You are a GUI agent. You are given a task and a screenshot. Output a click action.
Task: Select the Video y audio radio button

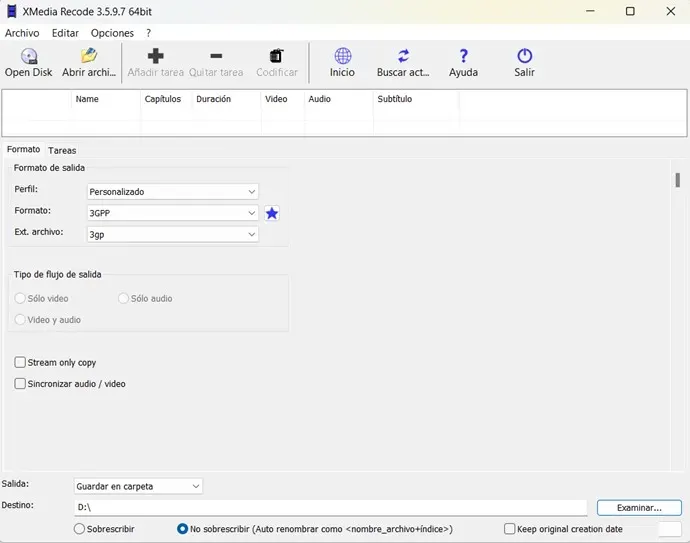[x=20, y=319]
